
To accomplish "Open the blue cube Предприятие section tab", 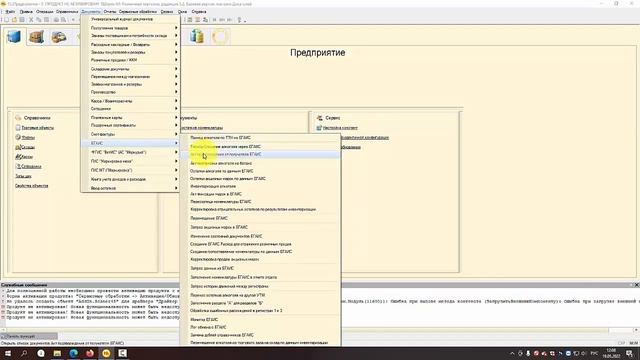I will point(14,37).
